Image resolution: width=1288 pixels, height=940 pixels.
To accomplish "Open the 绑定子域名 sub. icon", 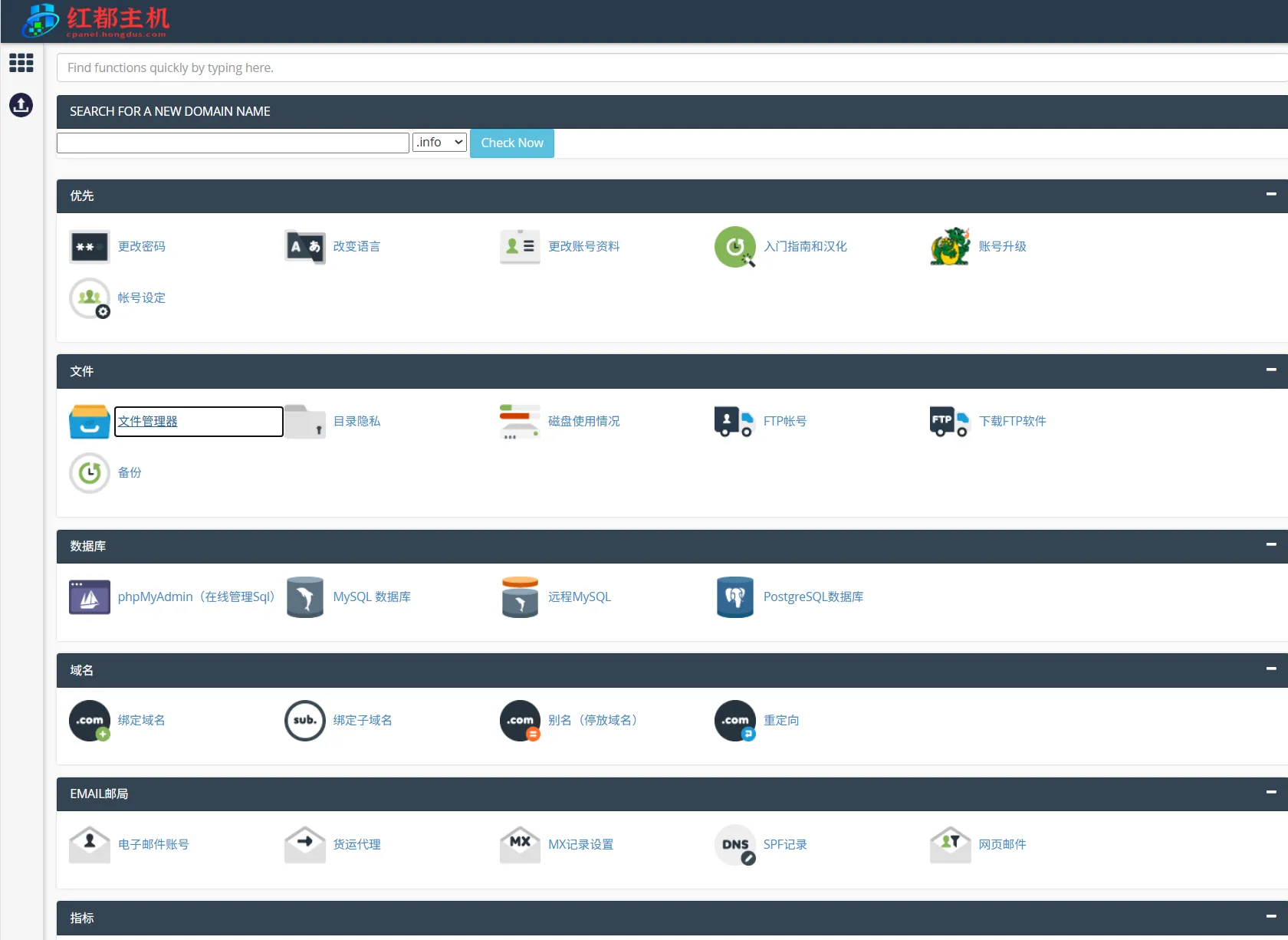I will tap(304, 721).
